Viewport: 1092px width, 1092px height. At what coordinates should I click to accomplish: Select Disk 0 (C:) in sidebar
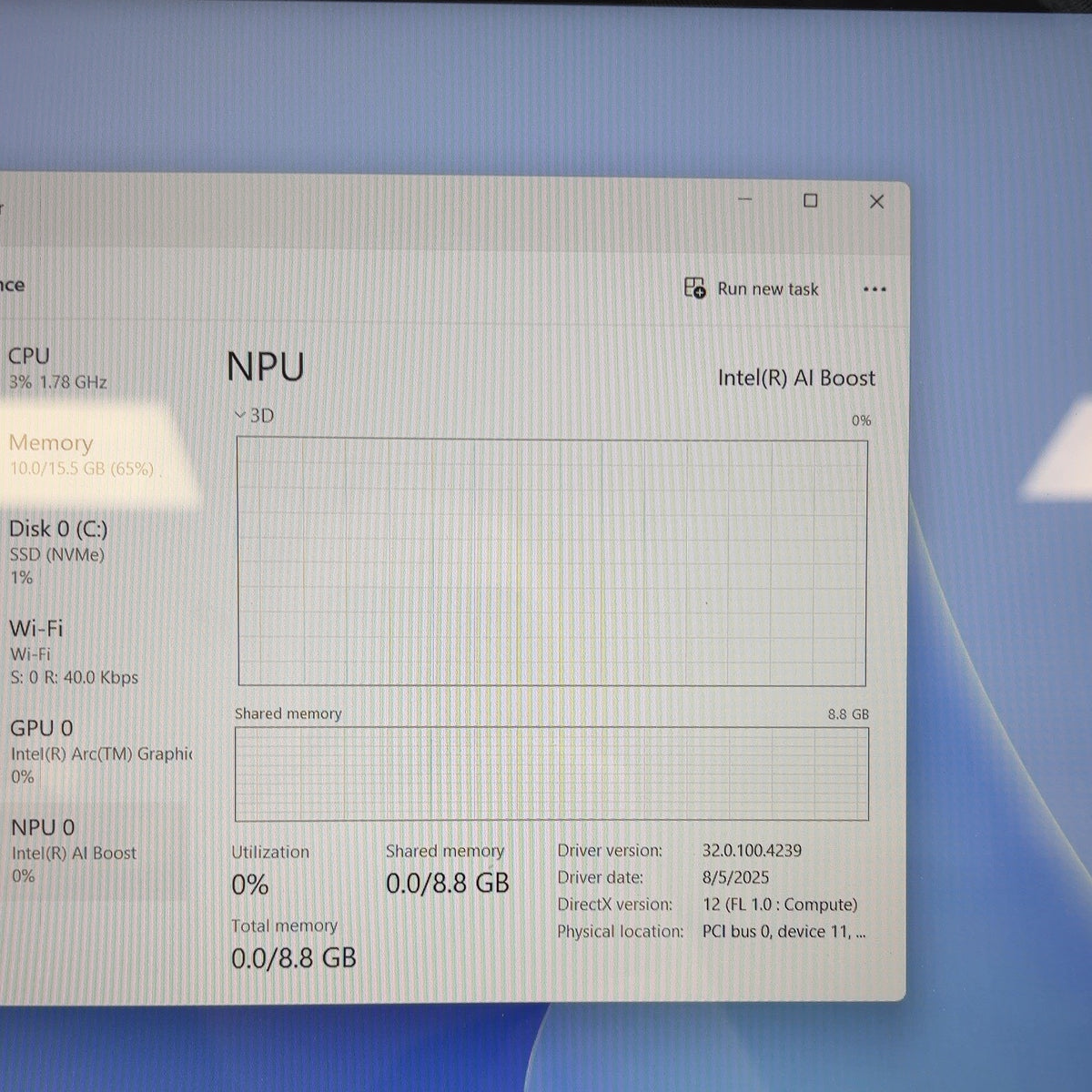[91, 551]
